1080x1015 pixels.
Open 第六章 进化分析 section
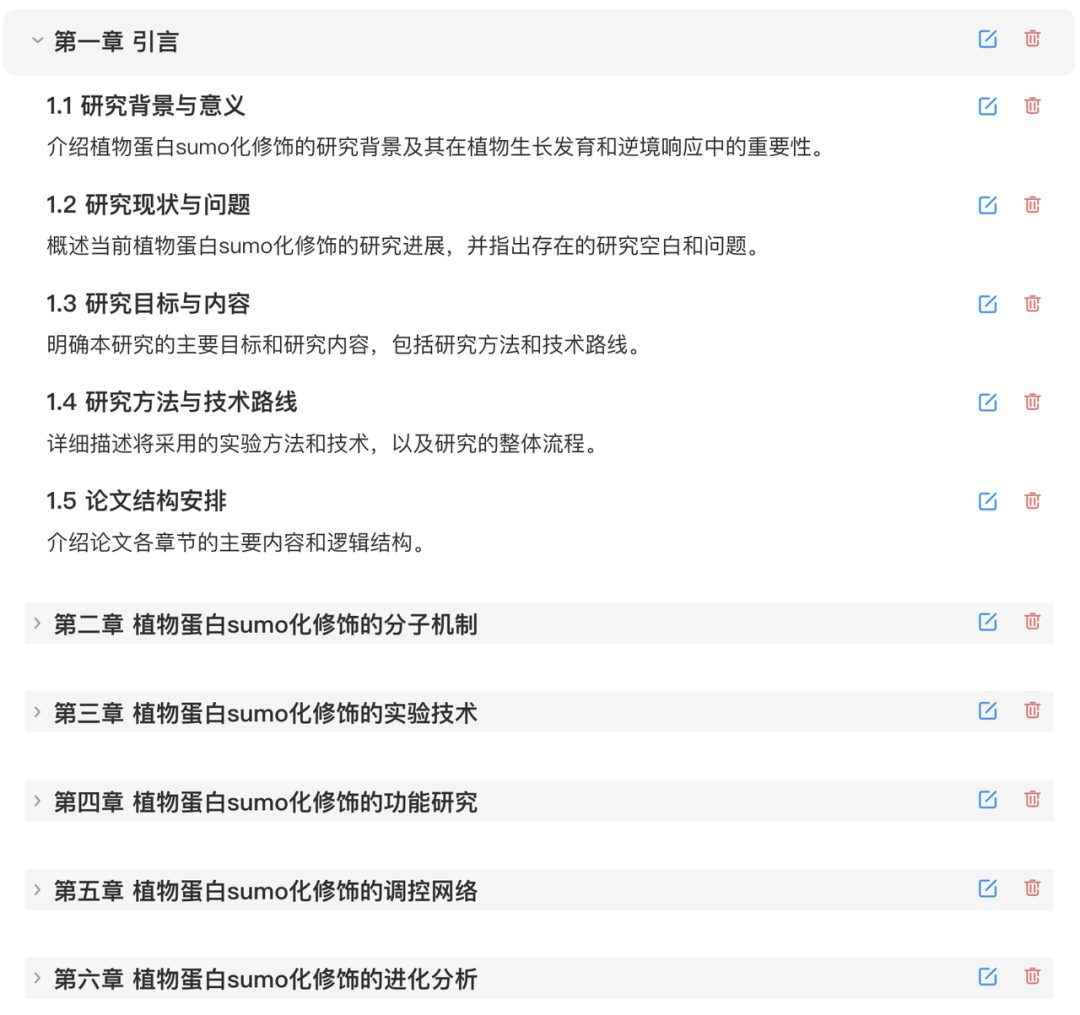(x=36, y=978)
